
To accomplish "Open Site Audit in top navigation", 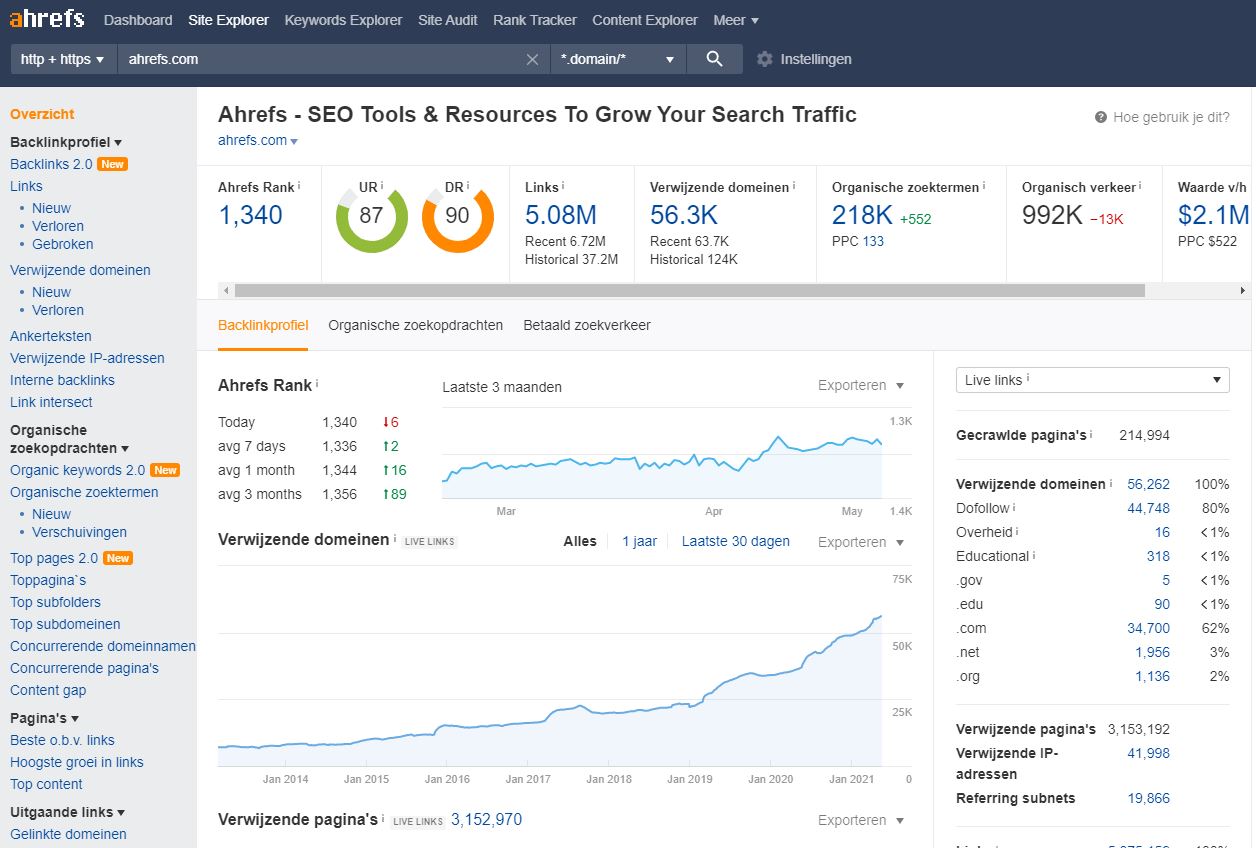I will click(x=448, y=20).
